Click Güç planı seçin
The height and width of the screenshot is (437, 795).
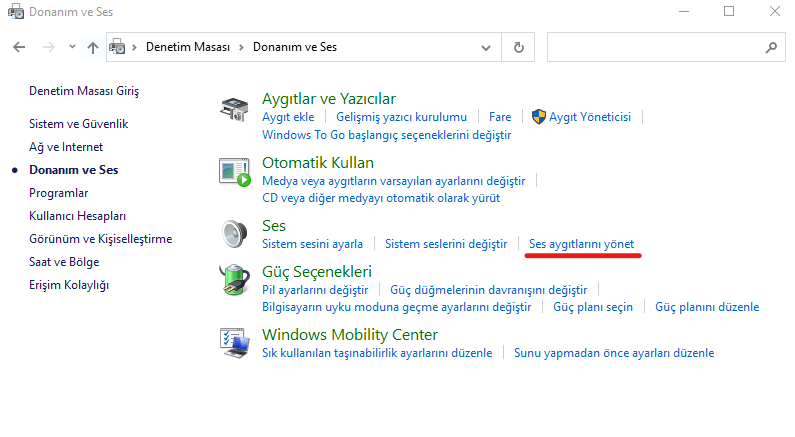[x=593, y=307]
